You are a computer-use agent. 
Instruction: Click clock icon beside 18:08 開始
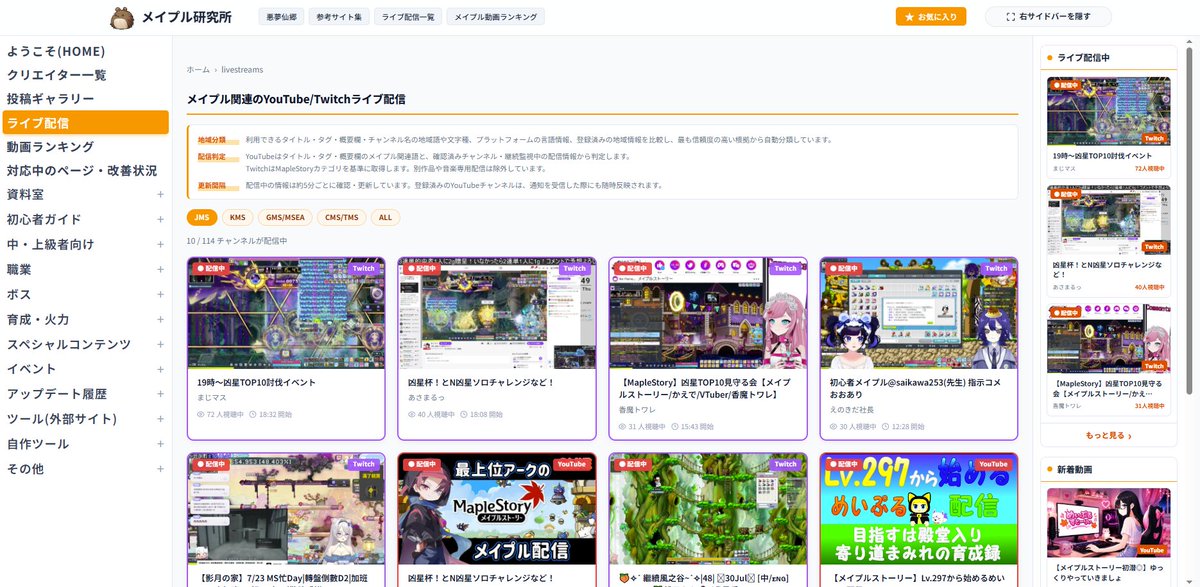point(464,414)
